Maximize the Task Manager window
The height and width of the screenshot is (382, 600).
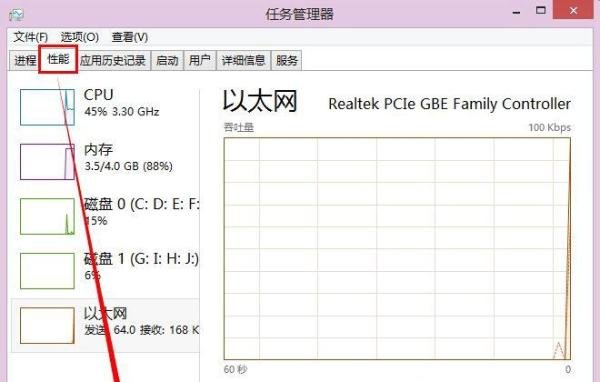click(540, 10)
